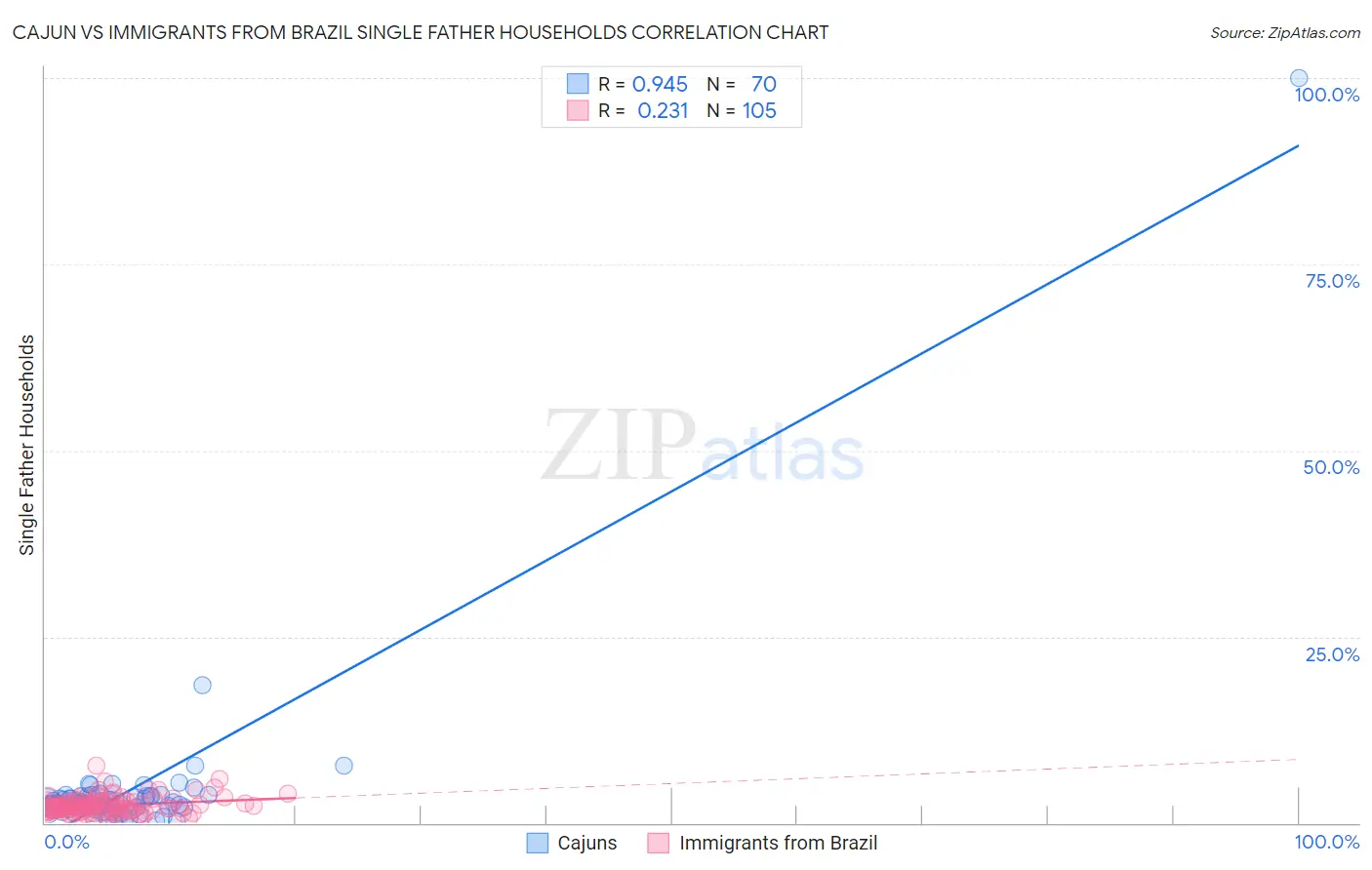The height and width of the screenshot is (870, 1372).
Task: Click the N value 105 in legend
Action: click(x=759, y=110)
